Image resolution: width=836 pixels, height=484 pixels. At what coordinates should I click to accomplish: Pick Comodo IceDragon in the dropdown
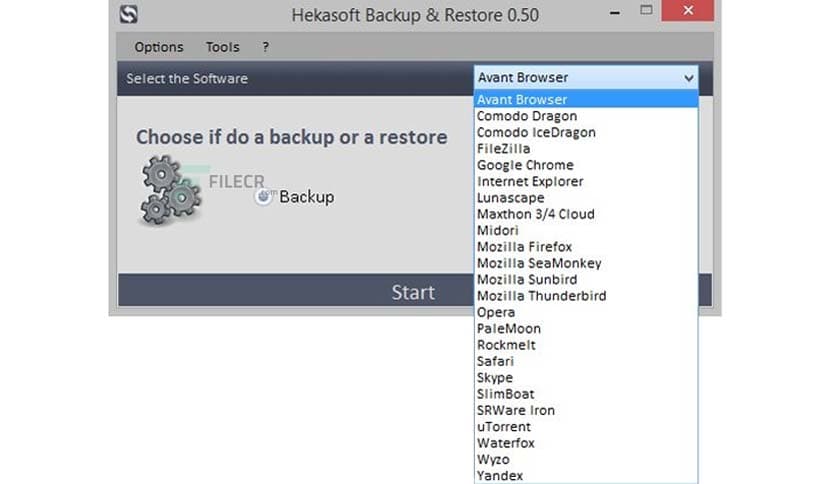click(x=586, y=132)
